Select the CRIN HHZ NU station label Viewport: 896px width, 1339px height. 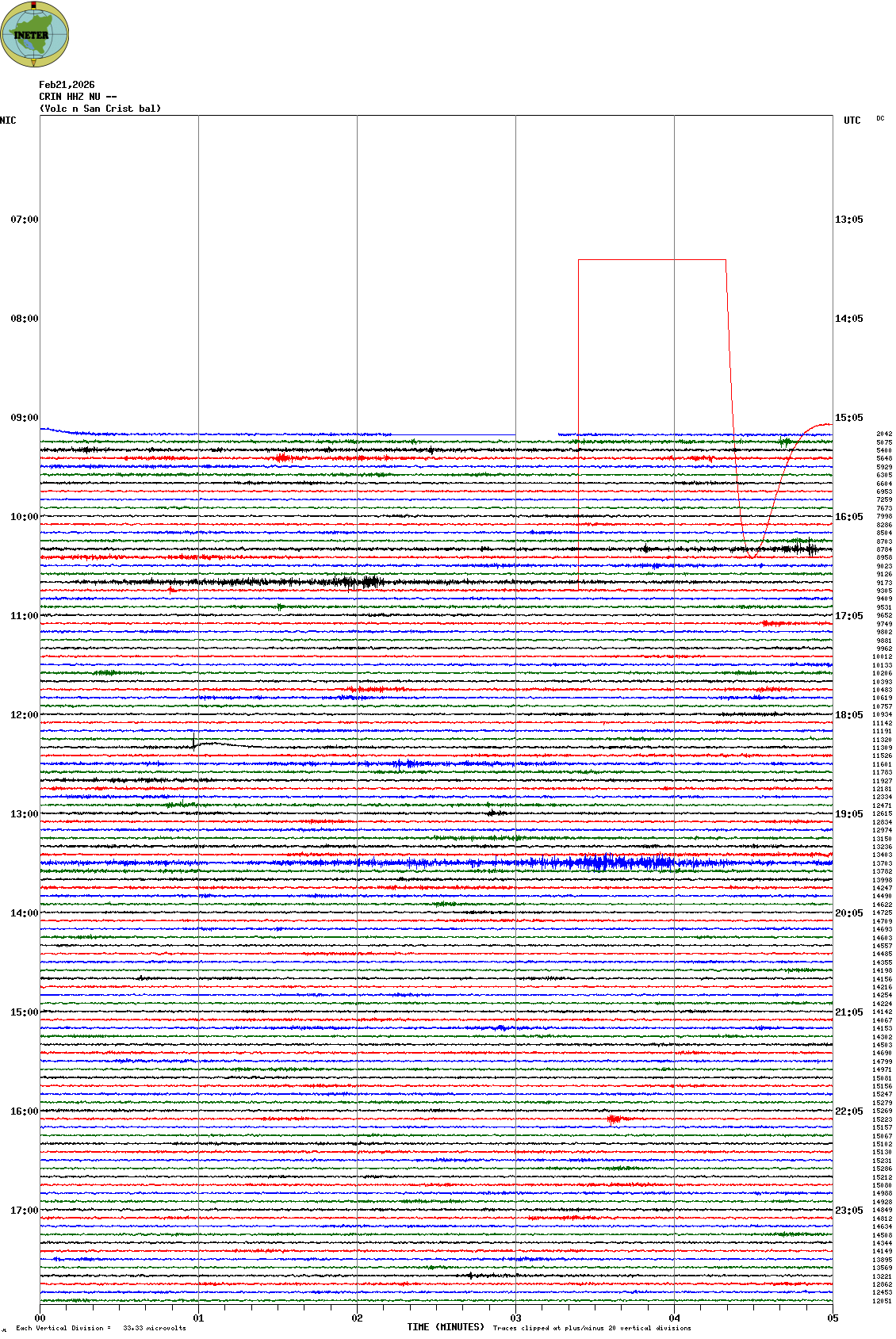[x=78, y=97]
